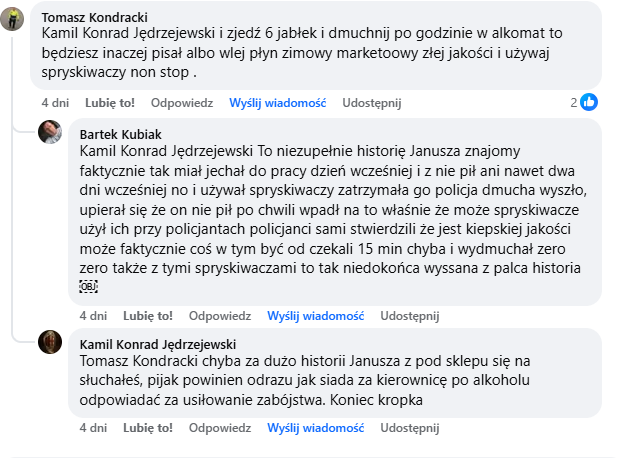Click the bold author name on the bottom comment
Screen dimensions: 623x458
coord(150,343)
